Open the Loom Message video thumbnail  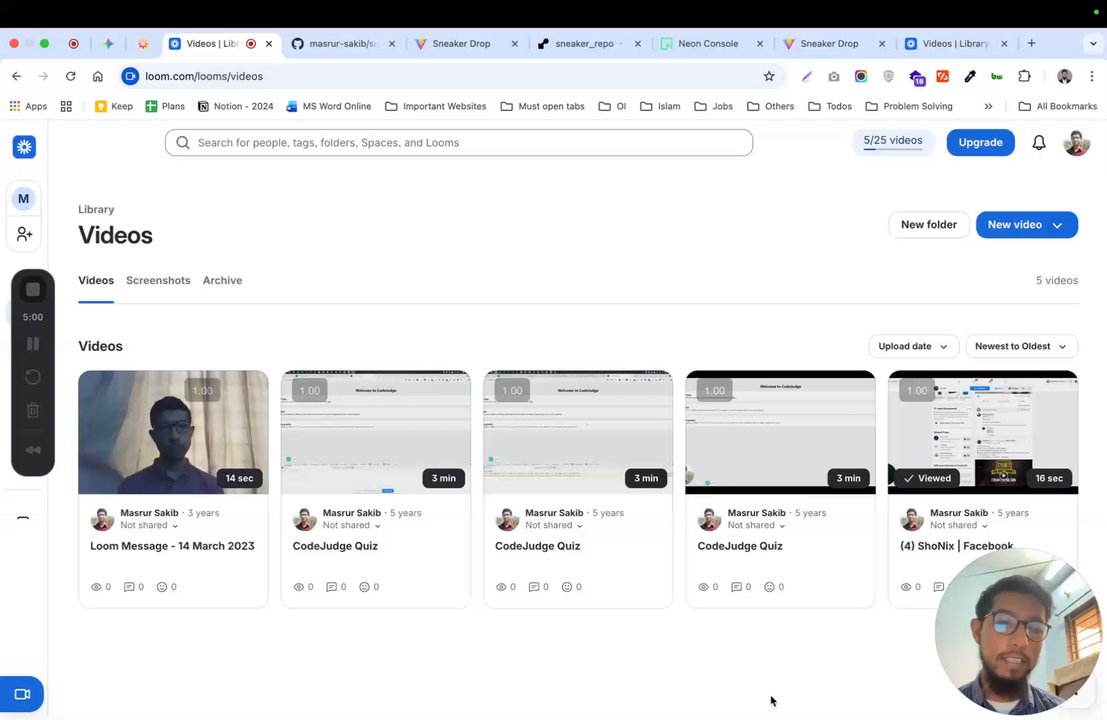173,432
